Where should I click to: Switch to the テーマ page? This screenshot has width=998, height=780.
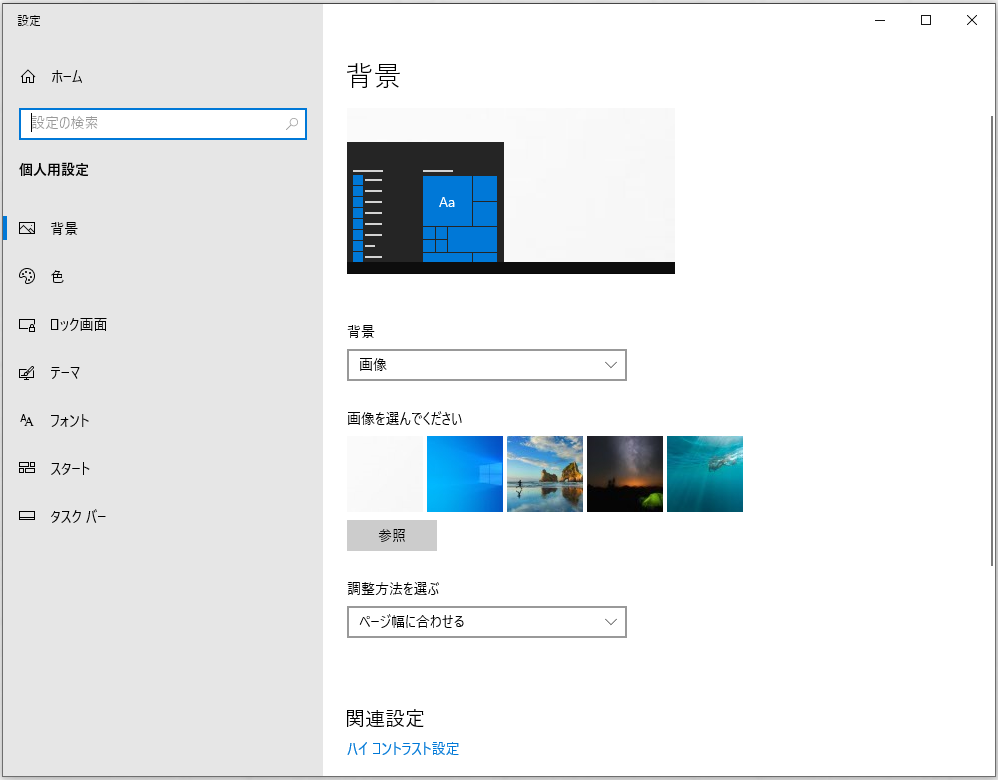click(162, 372)
